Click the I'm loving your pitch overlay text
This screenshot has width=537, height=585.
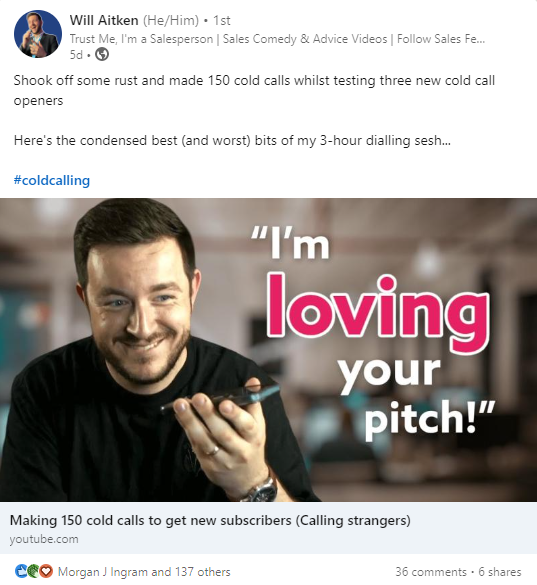point(373,334)
